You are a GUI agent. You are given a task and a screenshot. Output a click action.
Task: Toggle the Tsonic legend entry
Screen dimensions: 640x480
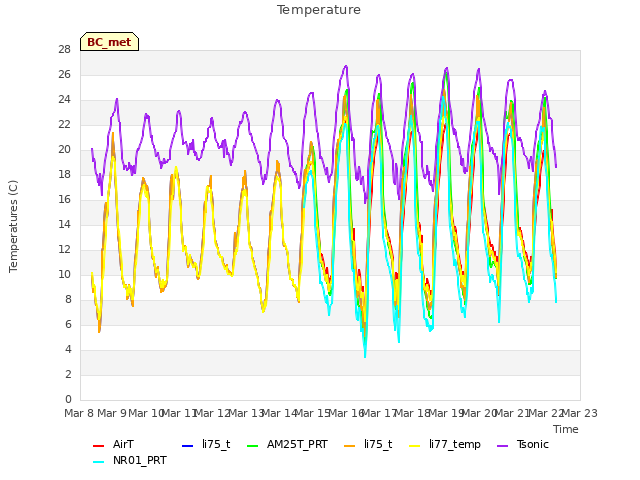[x=523, y=444]
